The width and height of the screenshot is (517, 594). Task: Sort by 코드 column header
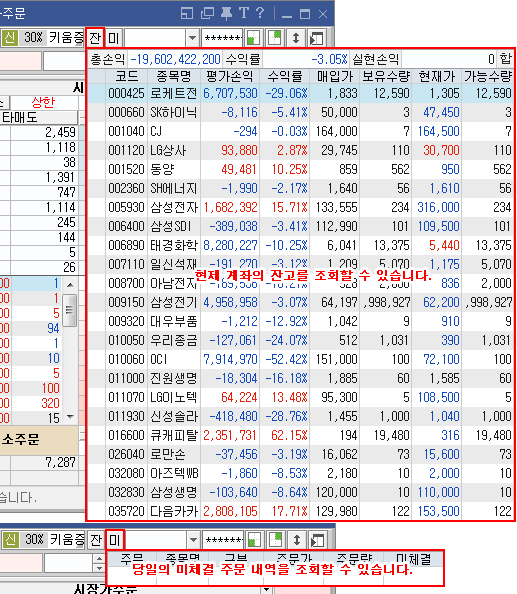pyautogui.click(x=126, y=77)
